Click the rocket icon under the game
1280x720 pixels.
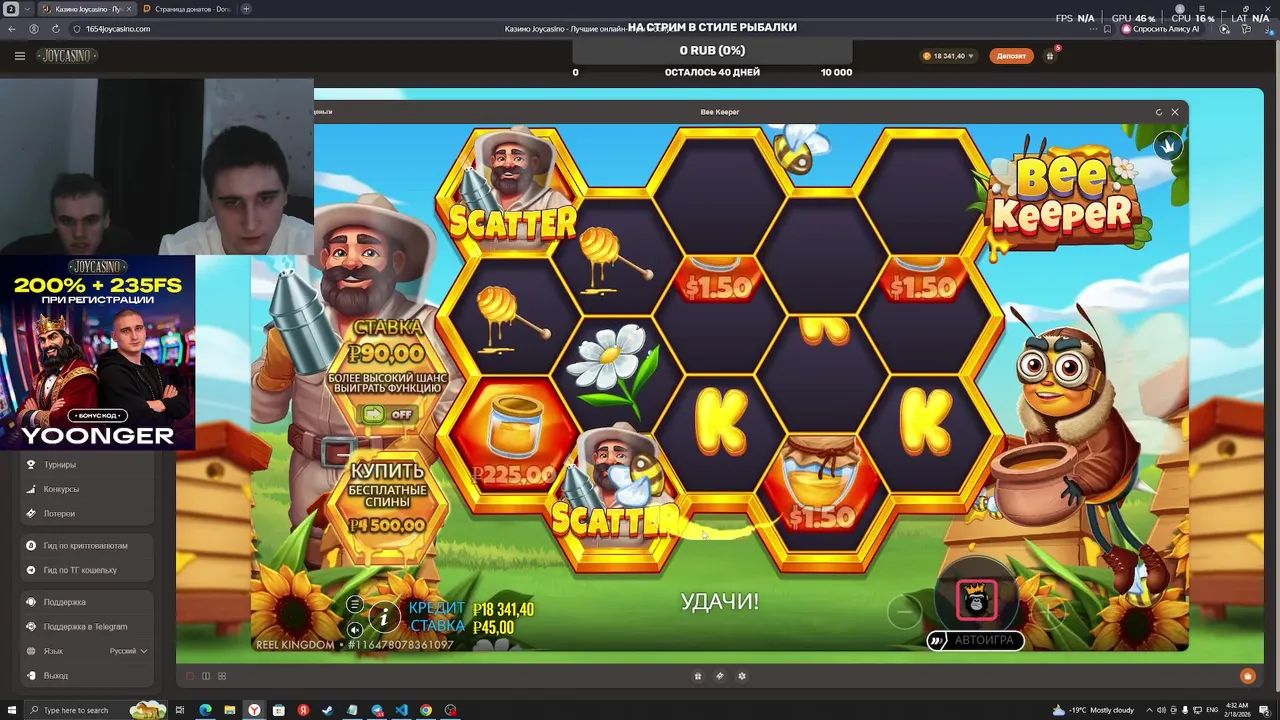(x=720, y=676)
